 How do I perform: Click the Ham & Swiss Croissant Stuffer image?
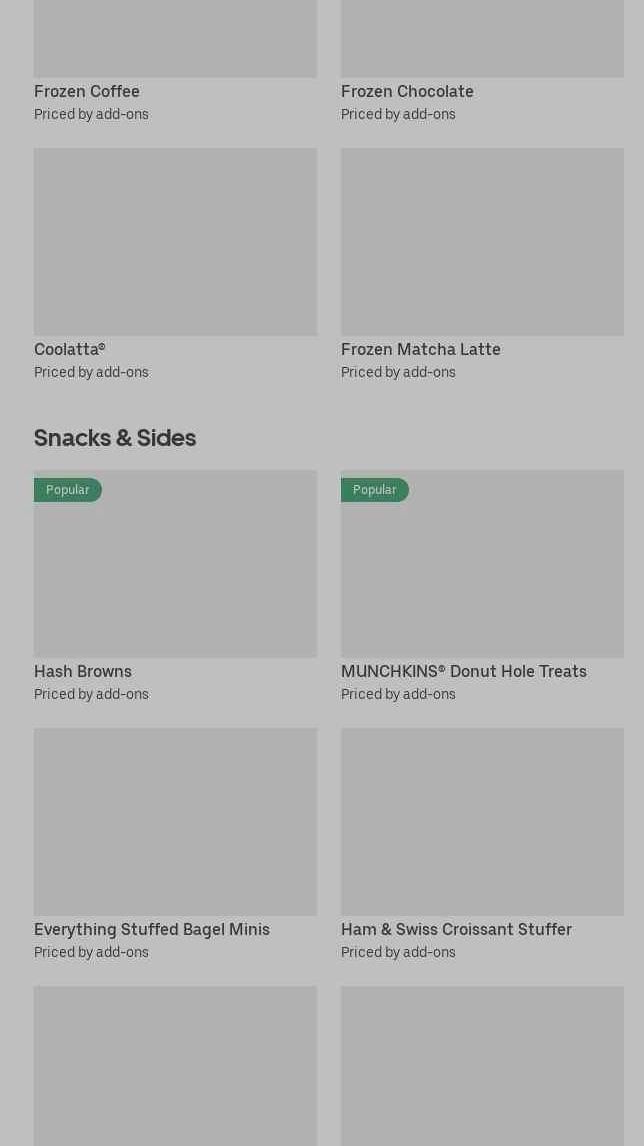click(482, 822)
